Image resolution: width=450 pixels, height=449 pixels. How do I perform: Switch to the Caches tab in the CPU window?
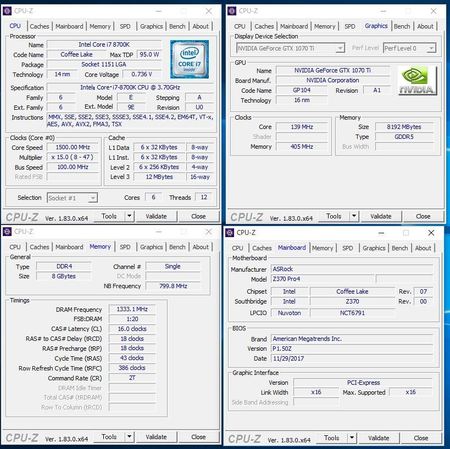click(x=39, y=26)
